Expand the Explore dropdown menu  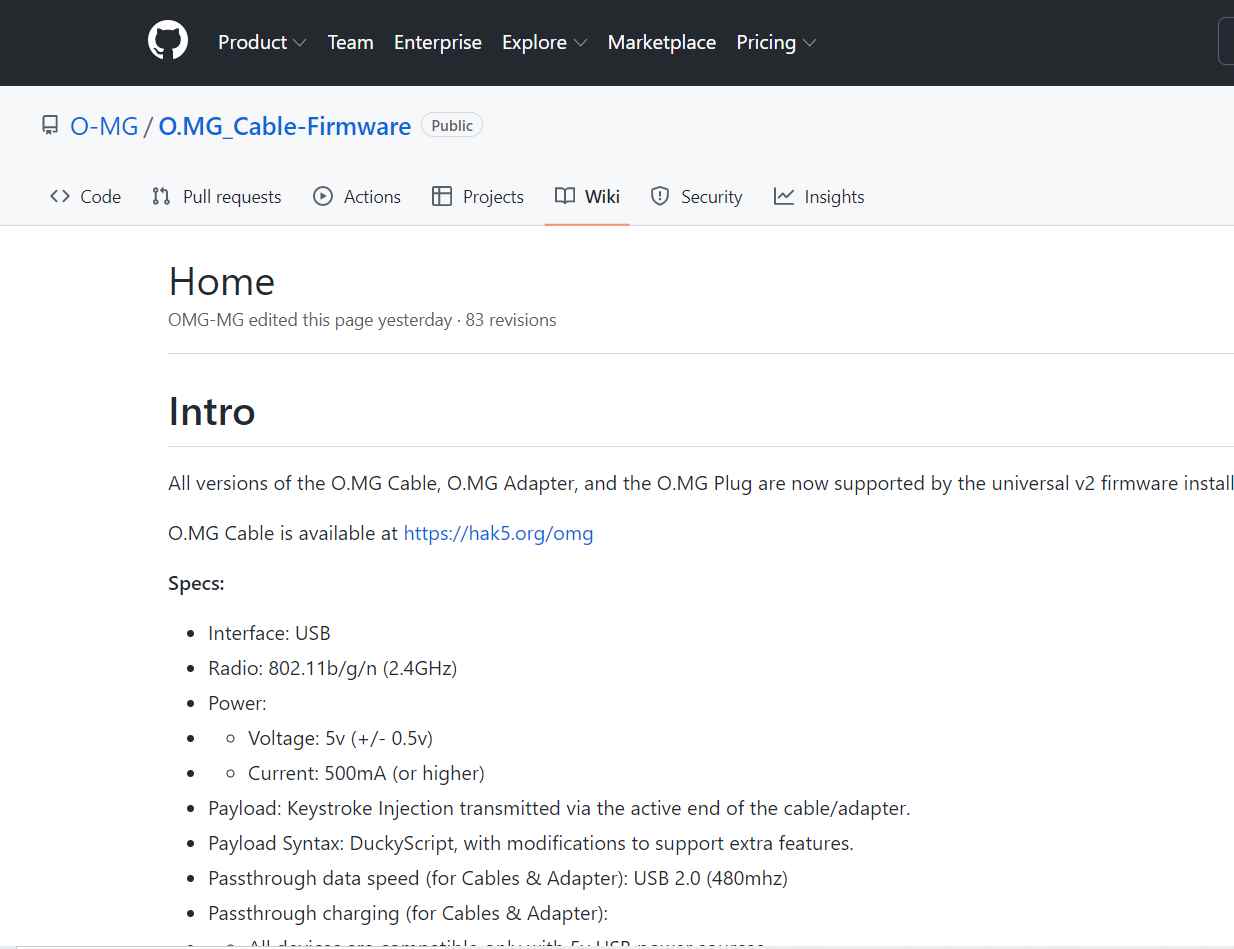(x=545, y=43)
